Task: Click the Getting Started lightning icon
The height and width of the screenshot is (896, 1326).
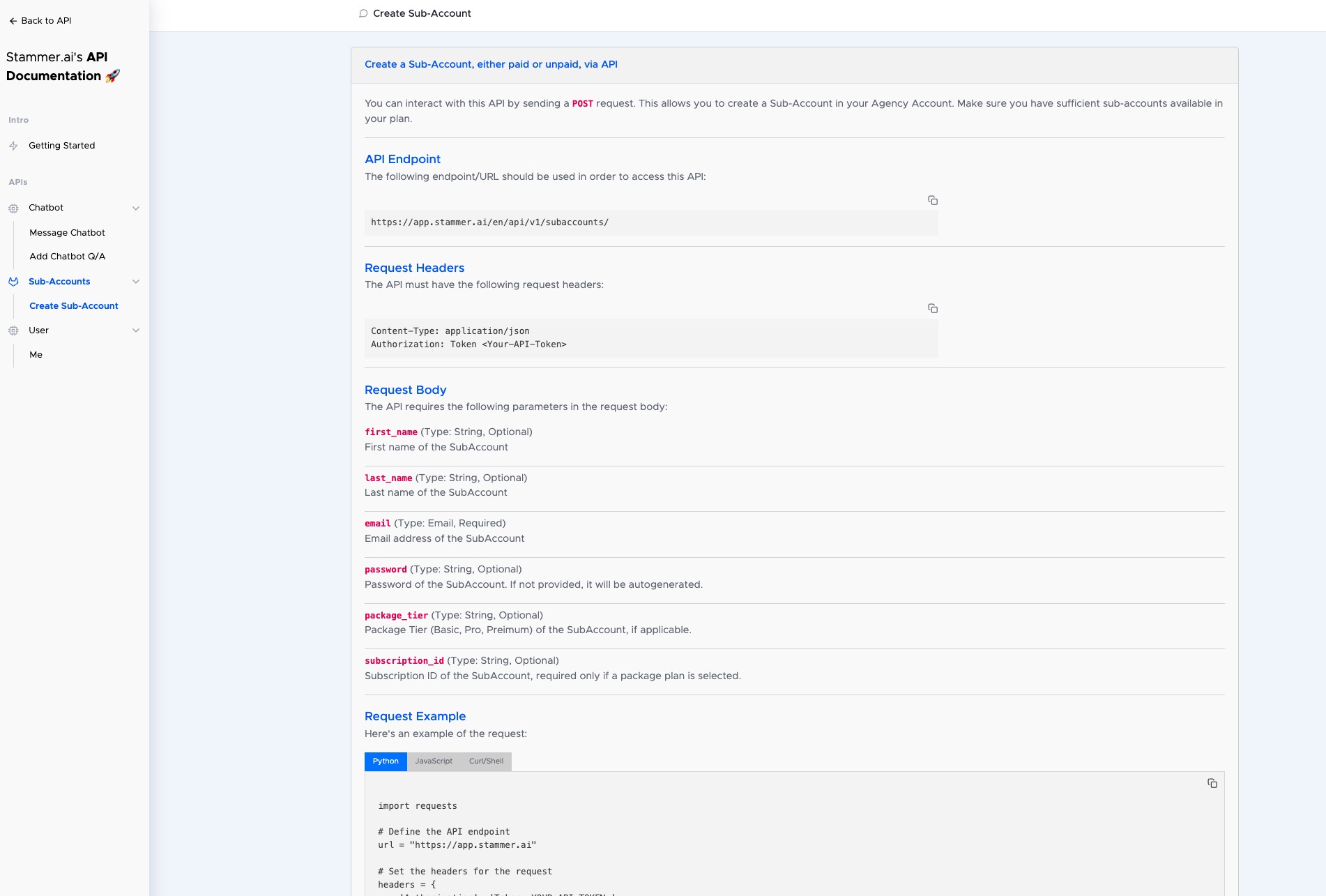Action: coord(13,146)
